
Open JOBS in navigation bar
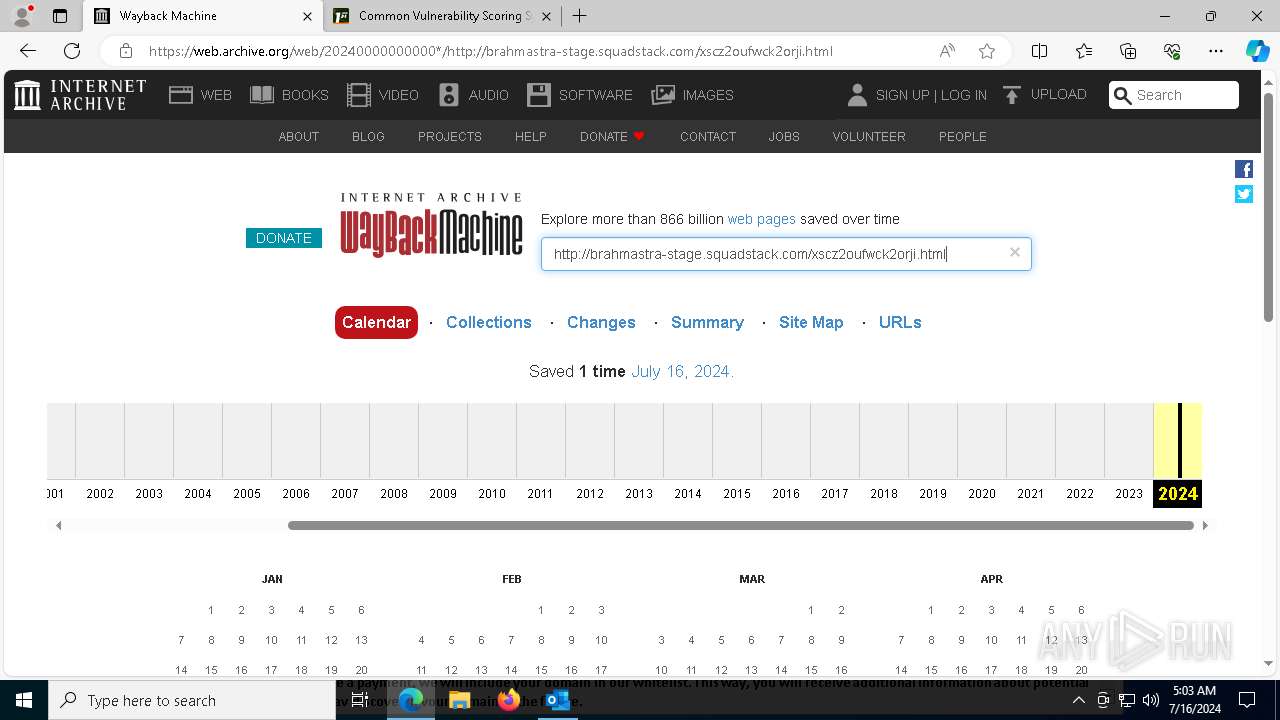[784, 136]
